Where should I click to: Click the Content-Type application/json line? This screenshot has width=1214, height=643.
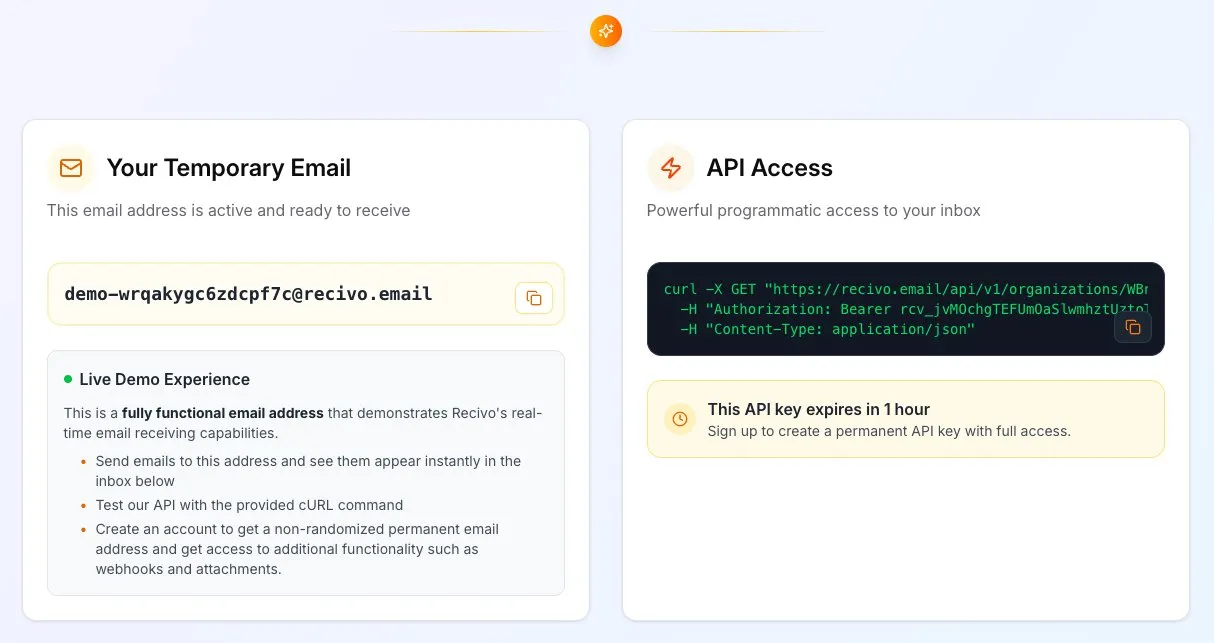tap(827, 329)
